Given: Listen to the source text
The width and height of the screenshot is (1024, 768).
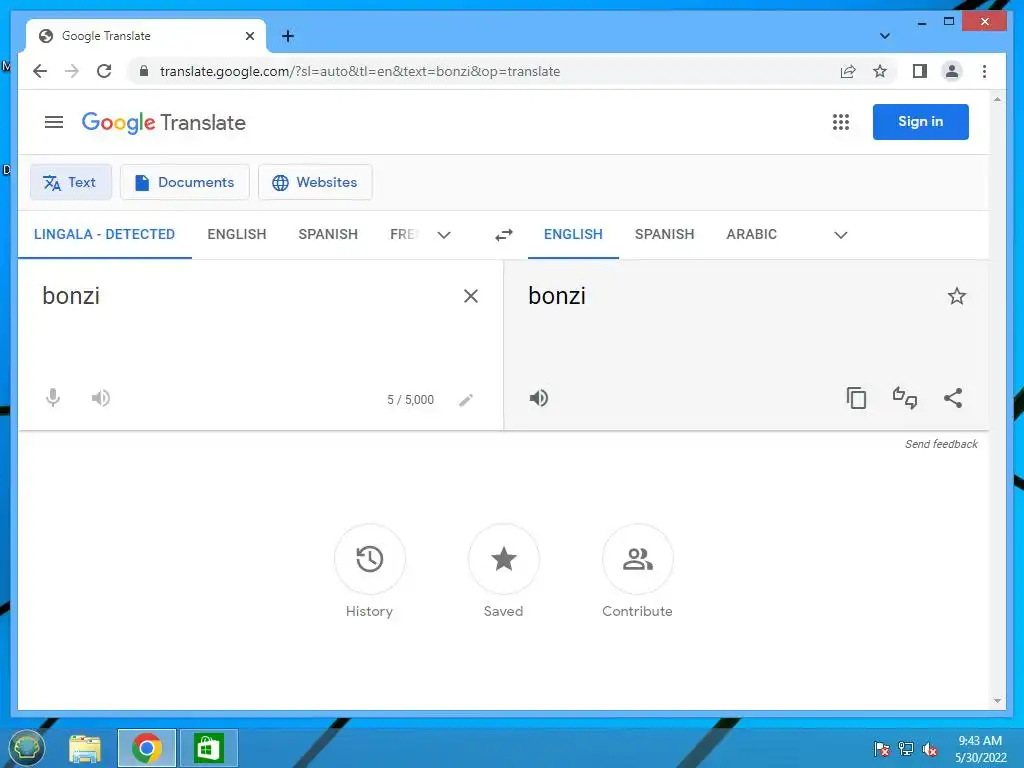Looking at the screenshot, I should pos(101,398).
